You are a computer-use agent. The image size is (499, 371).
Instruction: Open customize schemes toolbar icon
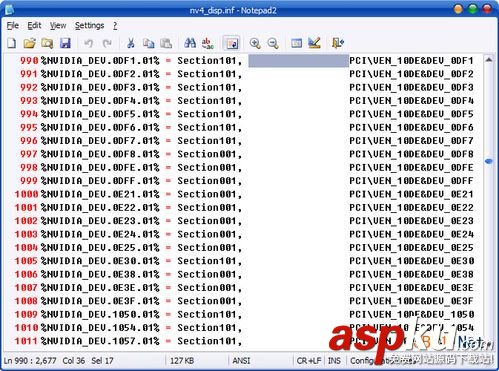click(x=314, y=43)
